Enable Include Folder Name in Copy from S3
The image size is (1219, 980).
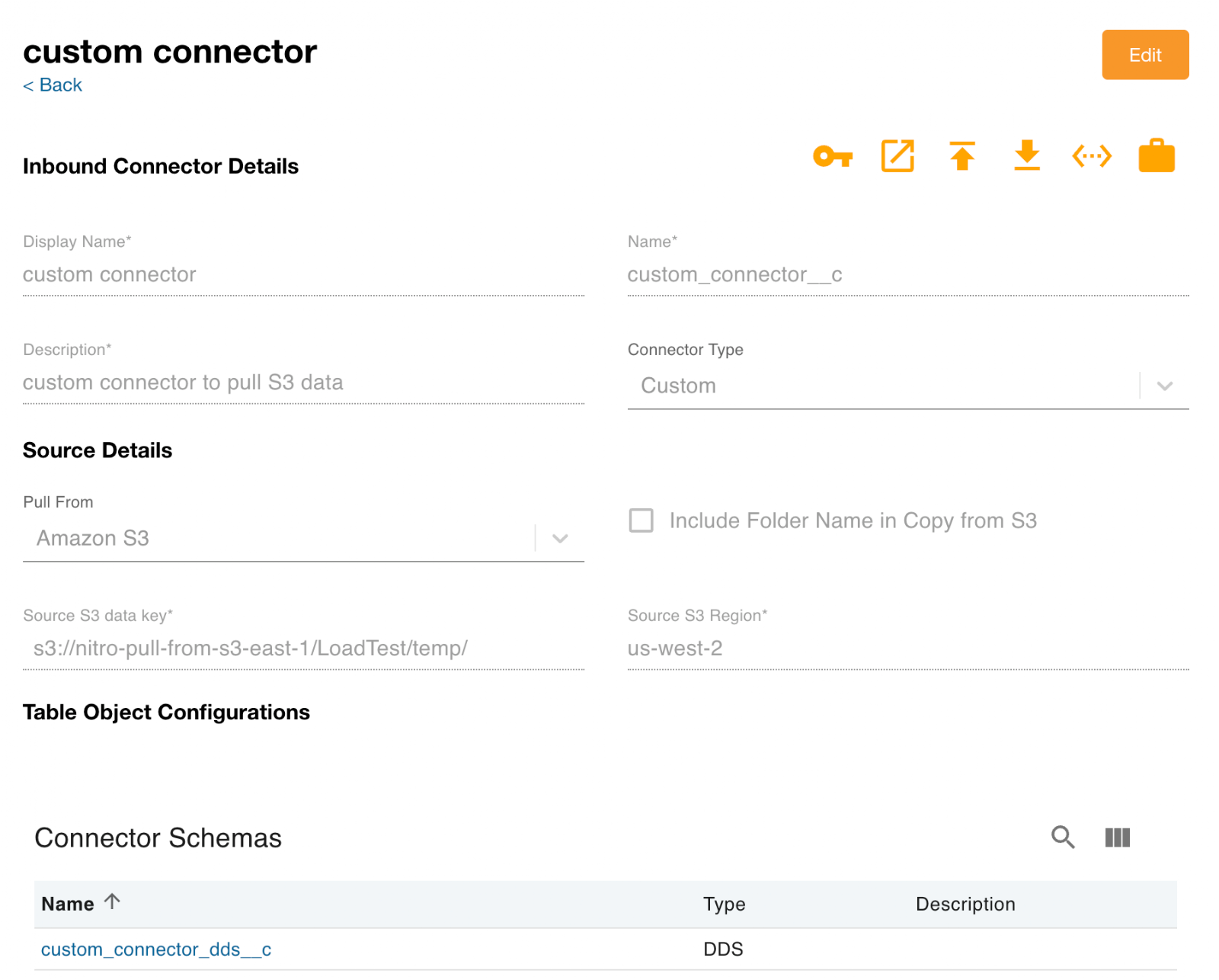coord(641,520)
